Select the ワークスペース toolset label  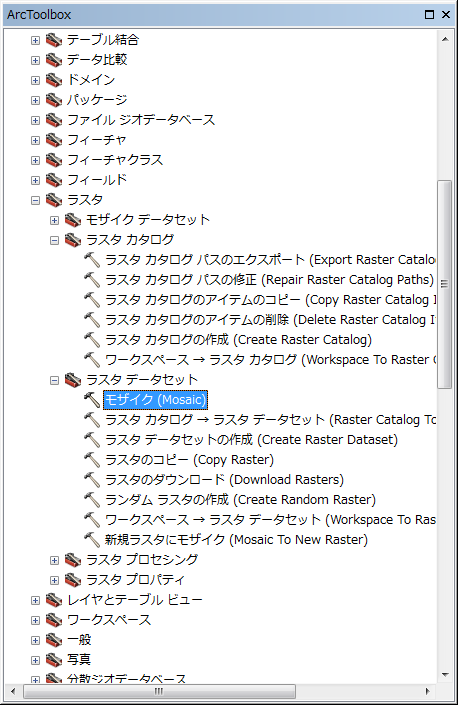pos(109,620)
